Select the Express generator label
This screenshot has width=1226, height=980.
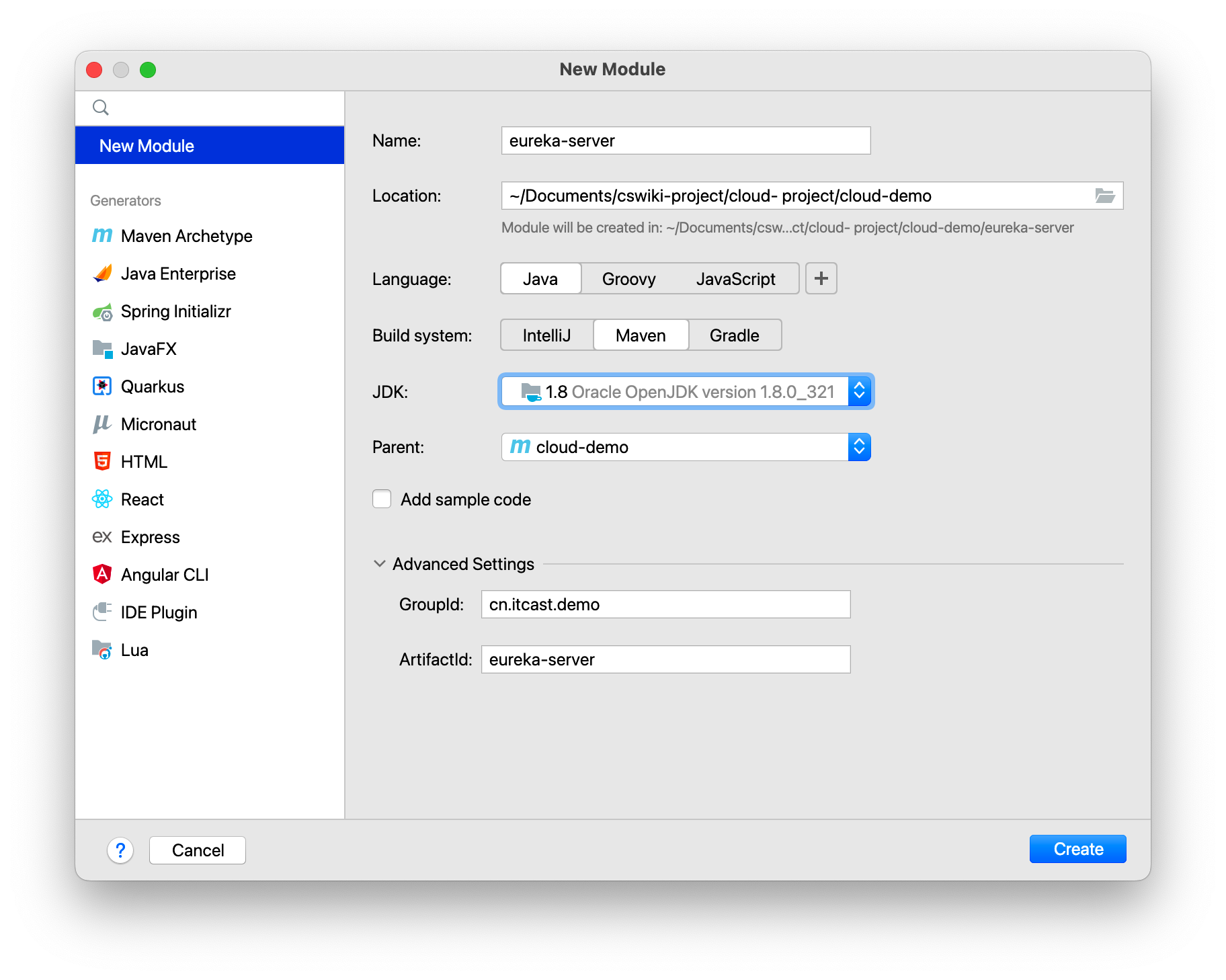(x=151, y=537)
